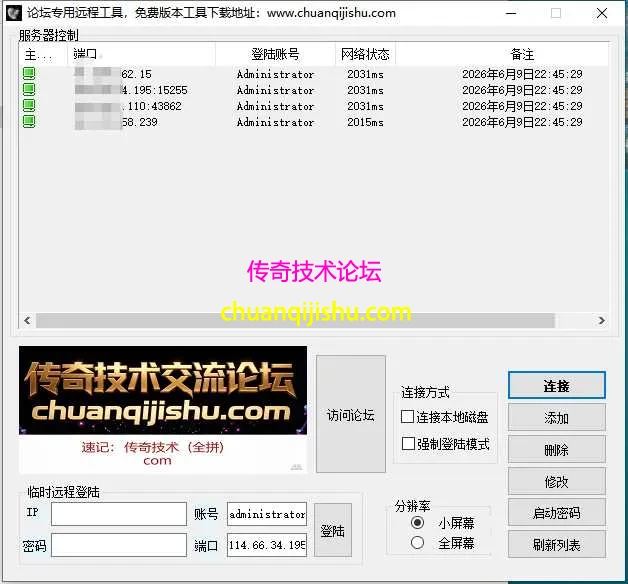Focus the 账号 field containing administrator
The image size is (628, 584).
pyautogui.click(x=267, y=514)
